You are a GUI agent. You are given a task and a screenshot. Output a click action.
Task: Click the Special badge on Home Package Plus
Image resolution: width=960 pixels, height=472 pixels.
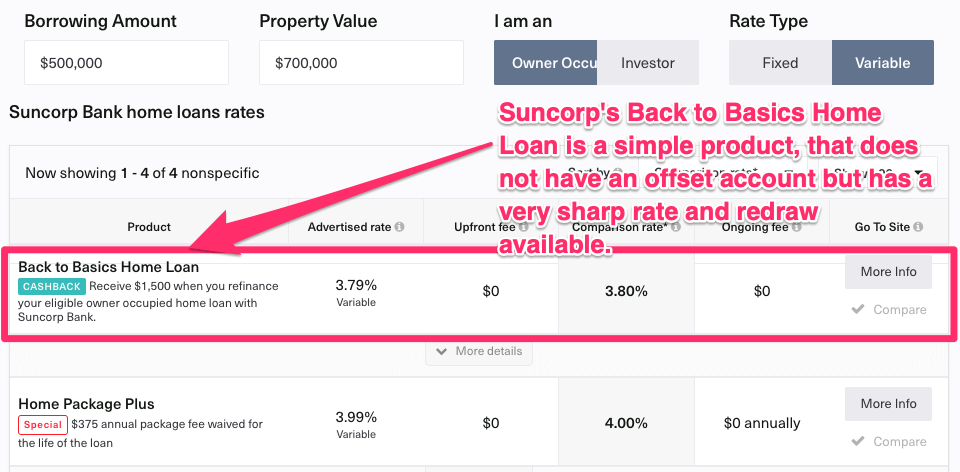(43, 424)
